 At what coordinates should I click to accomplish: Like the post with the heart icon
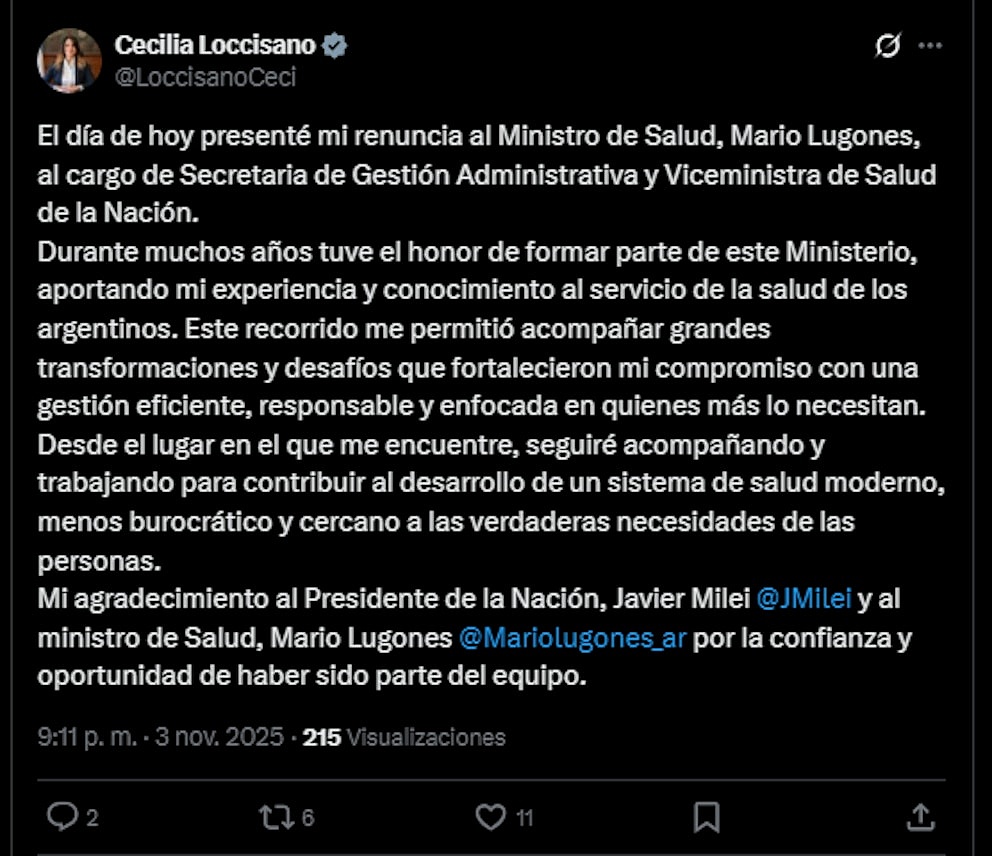coord(490,817)
